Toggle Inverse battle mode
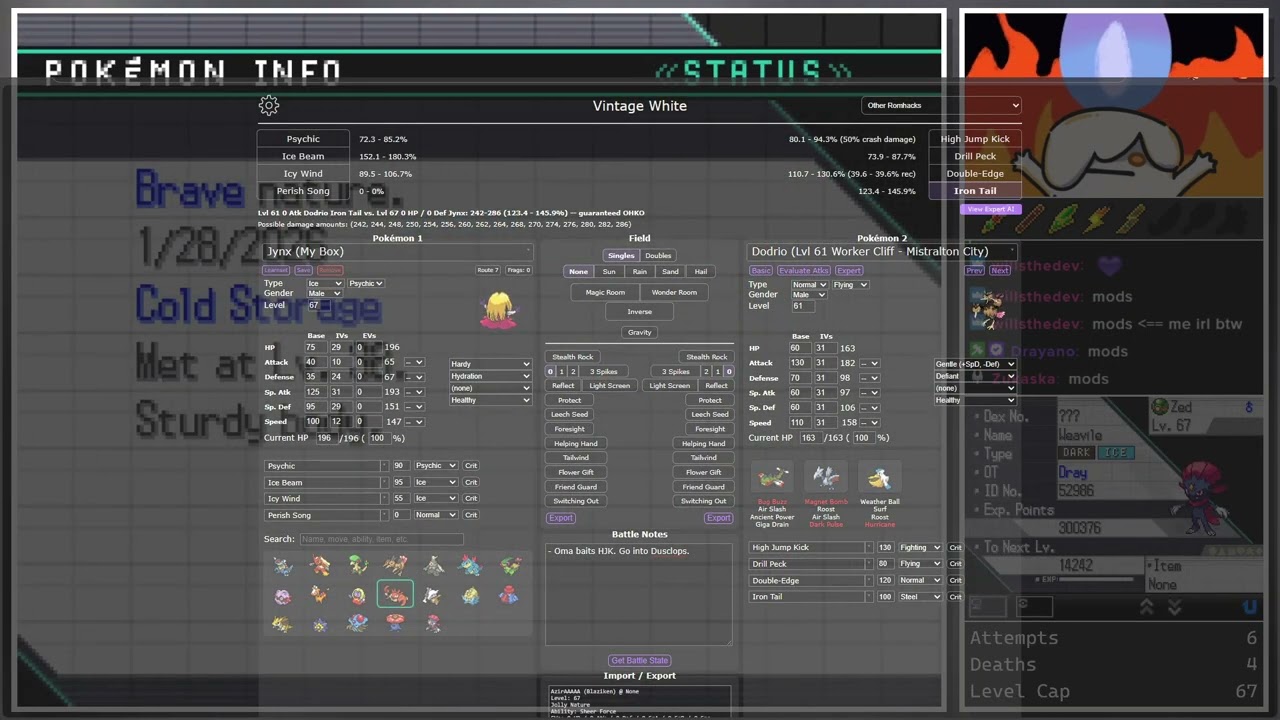The image size is (1280, 720). (640, 311)
